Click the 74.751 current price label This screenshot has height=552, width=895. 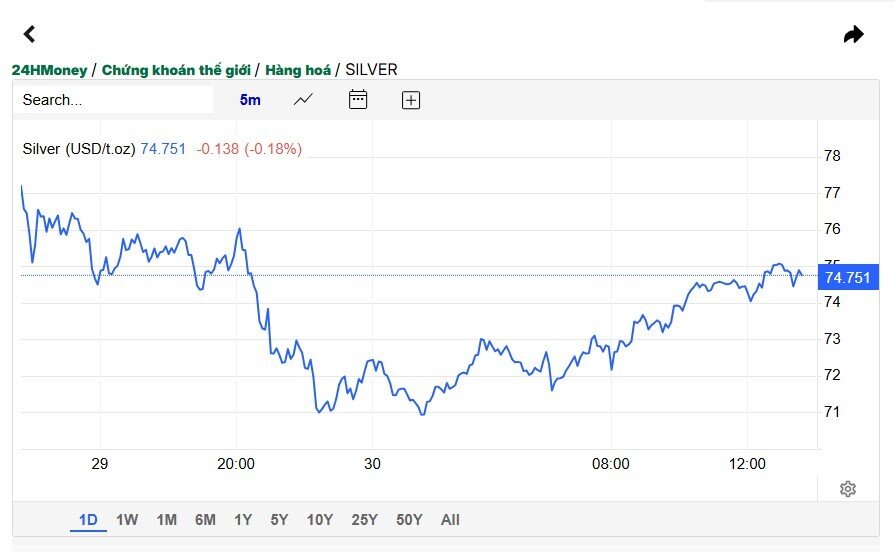848,278
